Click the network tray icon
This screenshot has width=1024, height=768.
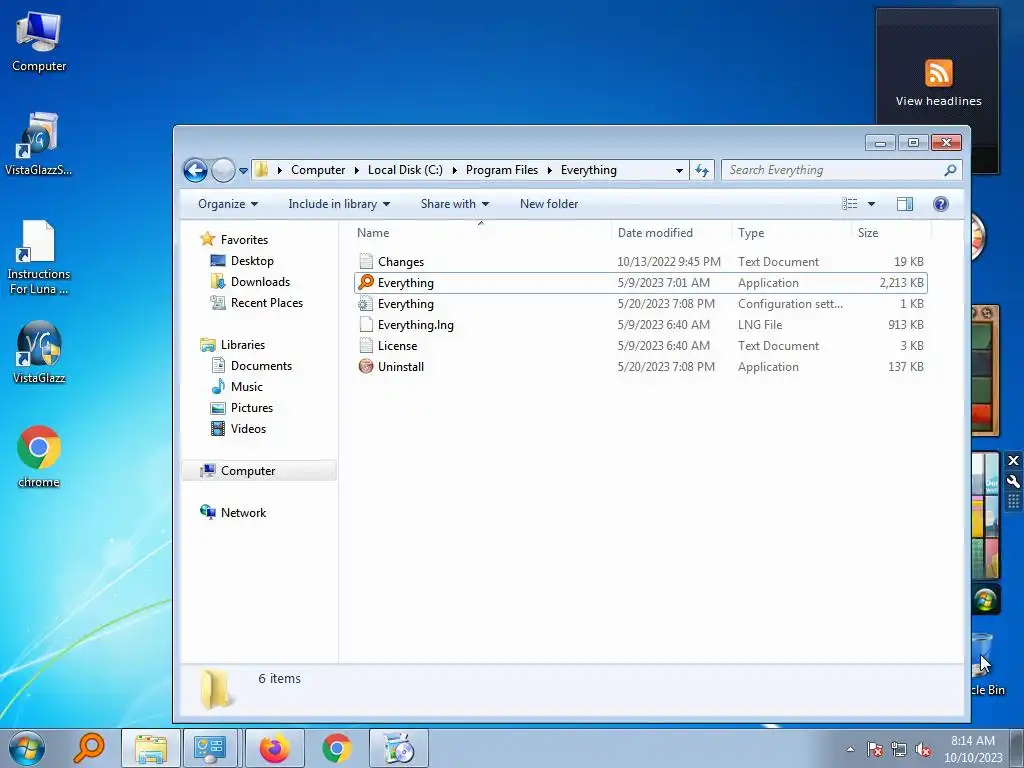(x=899, y=749)
